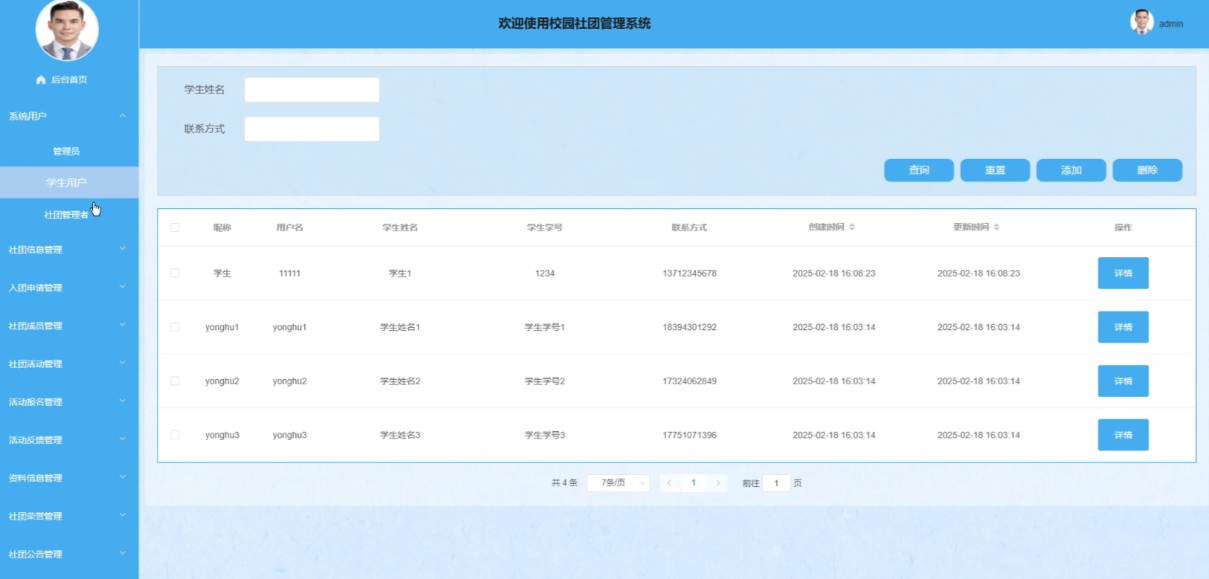1209x579 pixels.
Task: Click the username cell 11111
Action: click(290, 273)
